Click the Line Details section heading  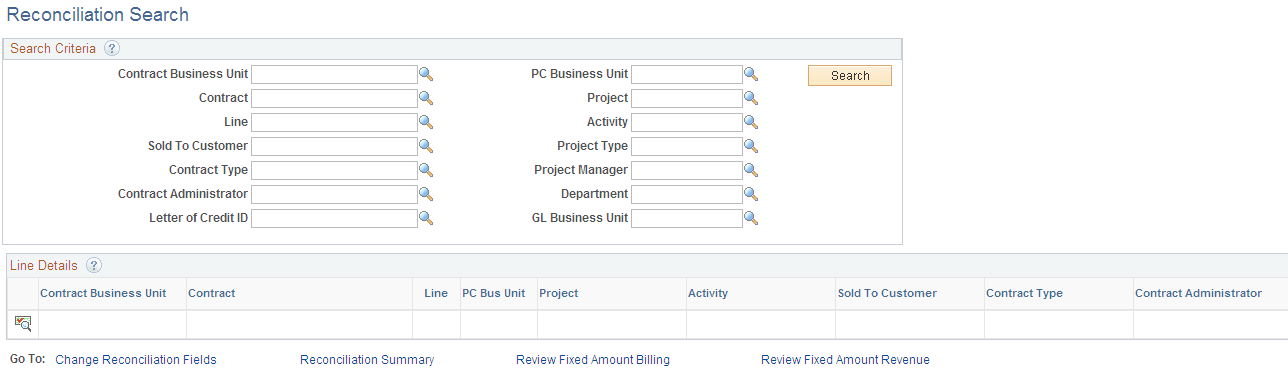(44, 265)
